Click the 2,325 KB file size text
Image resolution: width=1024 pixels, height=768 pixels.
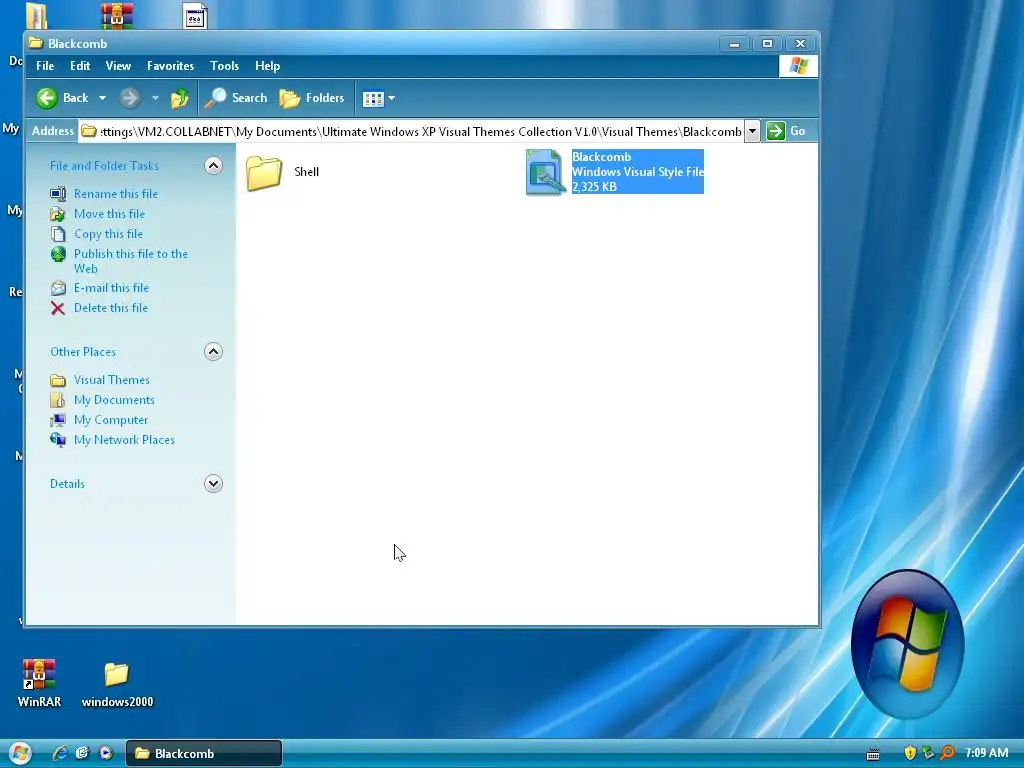[594, 187]
